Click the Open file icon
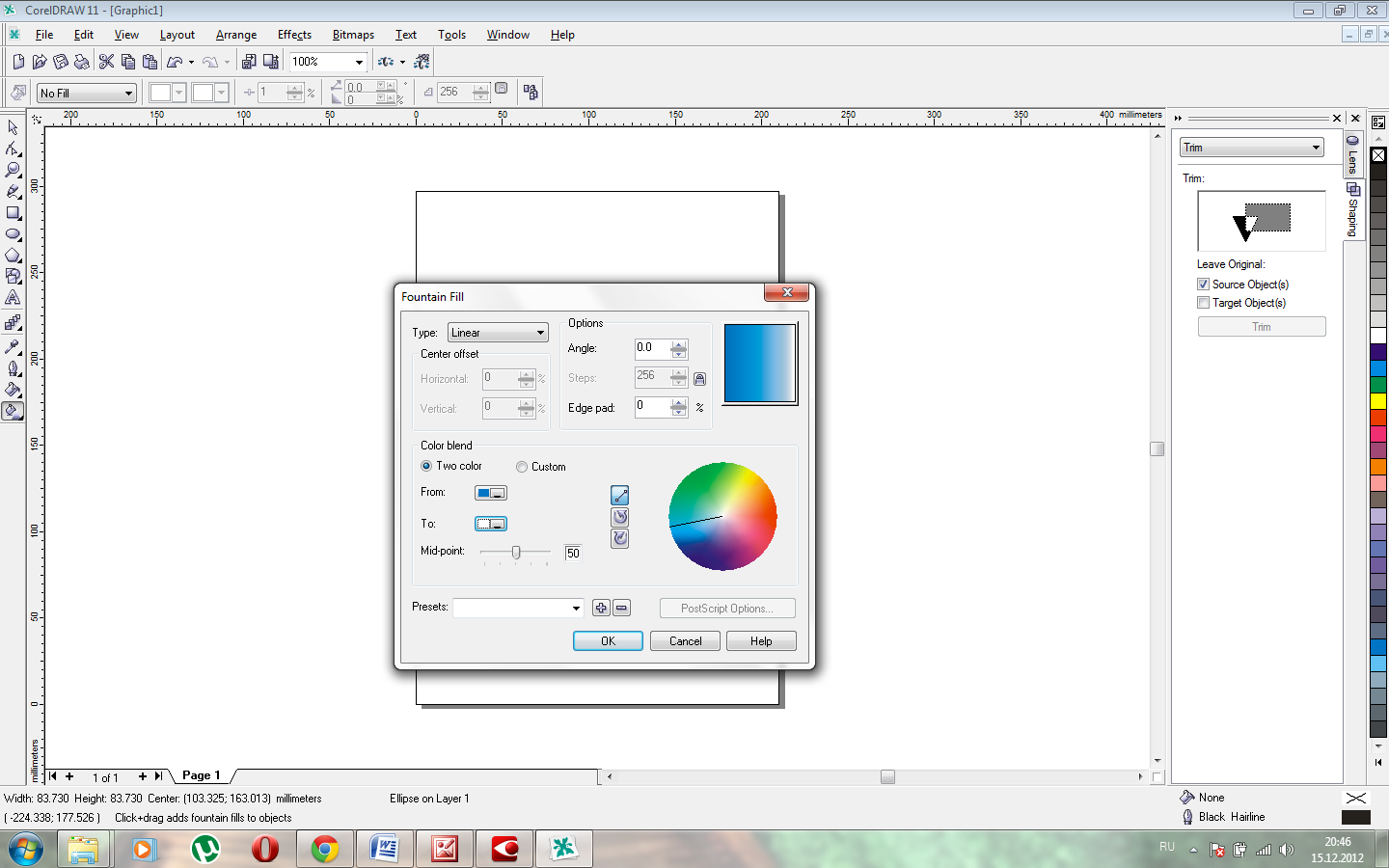Image resolution: width=1389 pixels, height=868 pixels. [40, 62]
